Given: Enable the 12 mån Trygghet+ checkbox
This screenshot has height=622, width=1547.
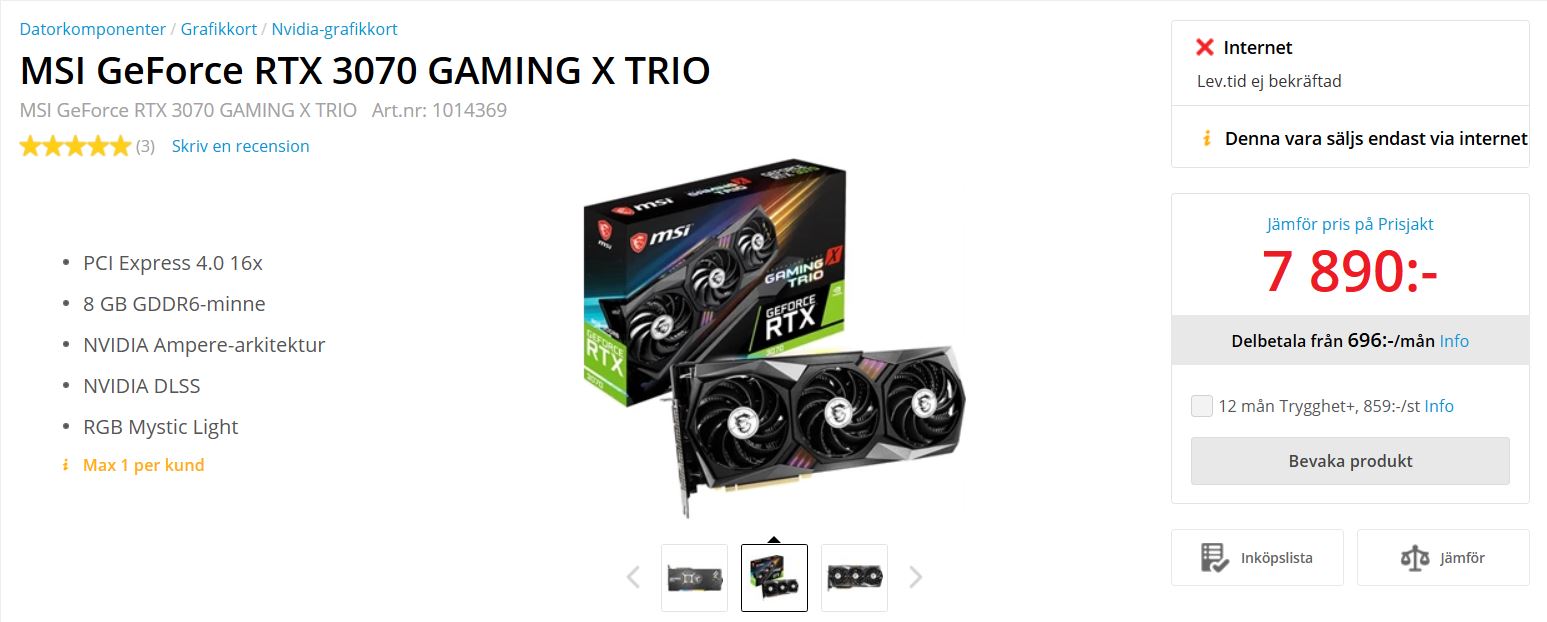Looking at the screenshot, I should 1202,406.
